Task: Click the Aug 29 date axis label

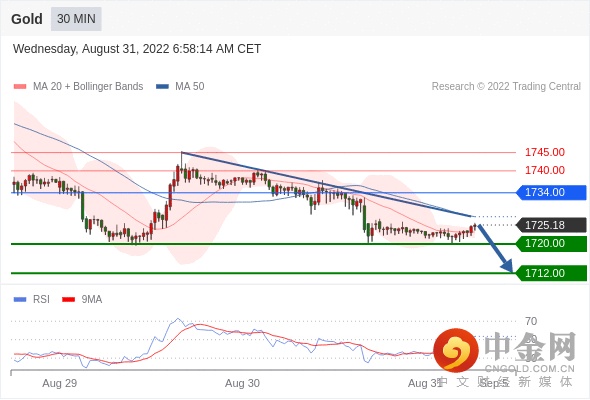Action: coord(59,383)
